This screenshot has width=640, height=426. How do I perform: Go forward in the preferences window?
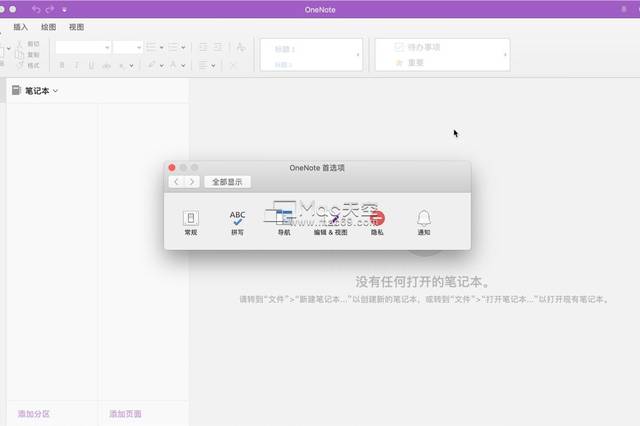[x=191, y=182]
